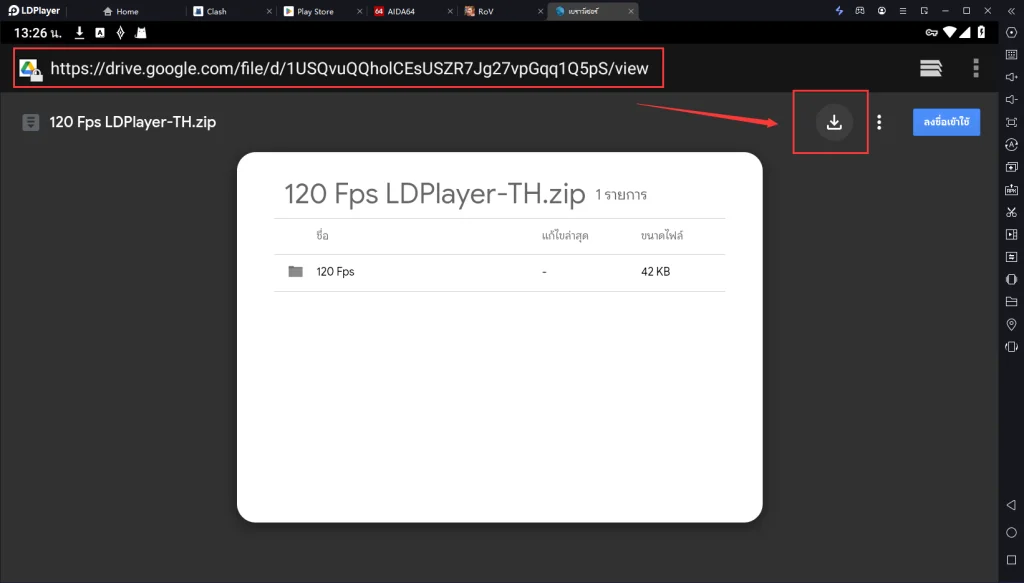The height and width of the screenshot is (583, 1024).
Task: Tap the Android back triangle button
Action: click(1012, 505)
